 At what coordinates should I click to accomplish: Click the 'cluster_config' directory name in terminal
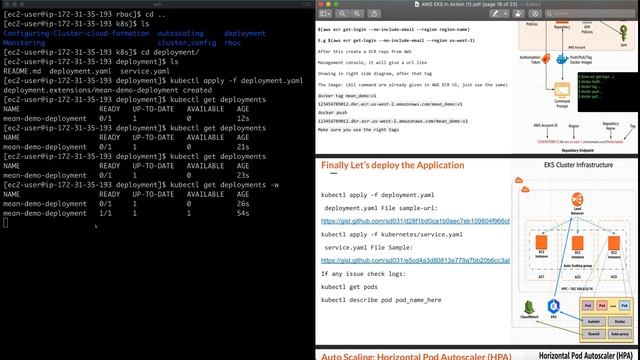pos(187,42)
